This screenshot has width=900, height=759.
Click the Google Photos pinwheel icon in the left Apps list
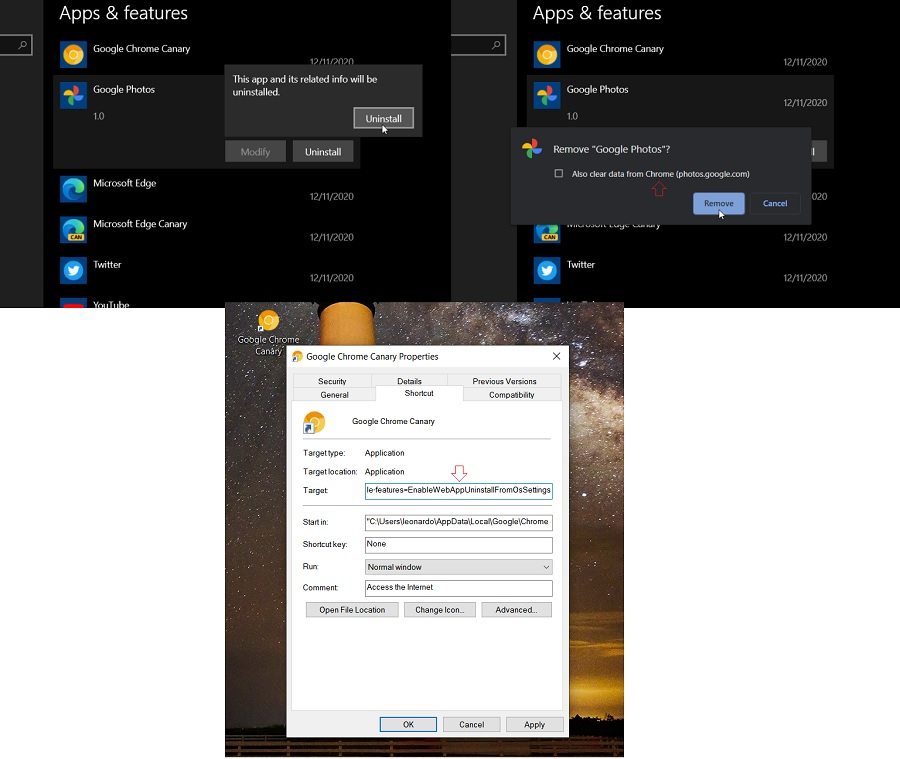click(73, 95)
